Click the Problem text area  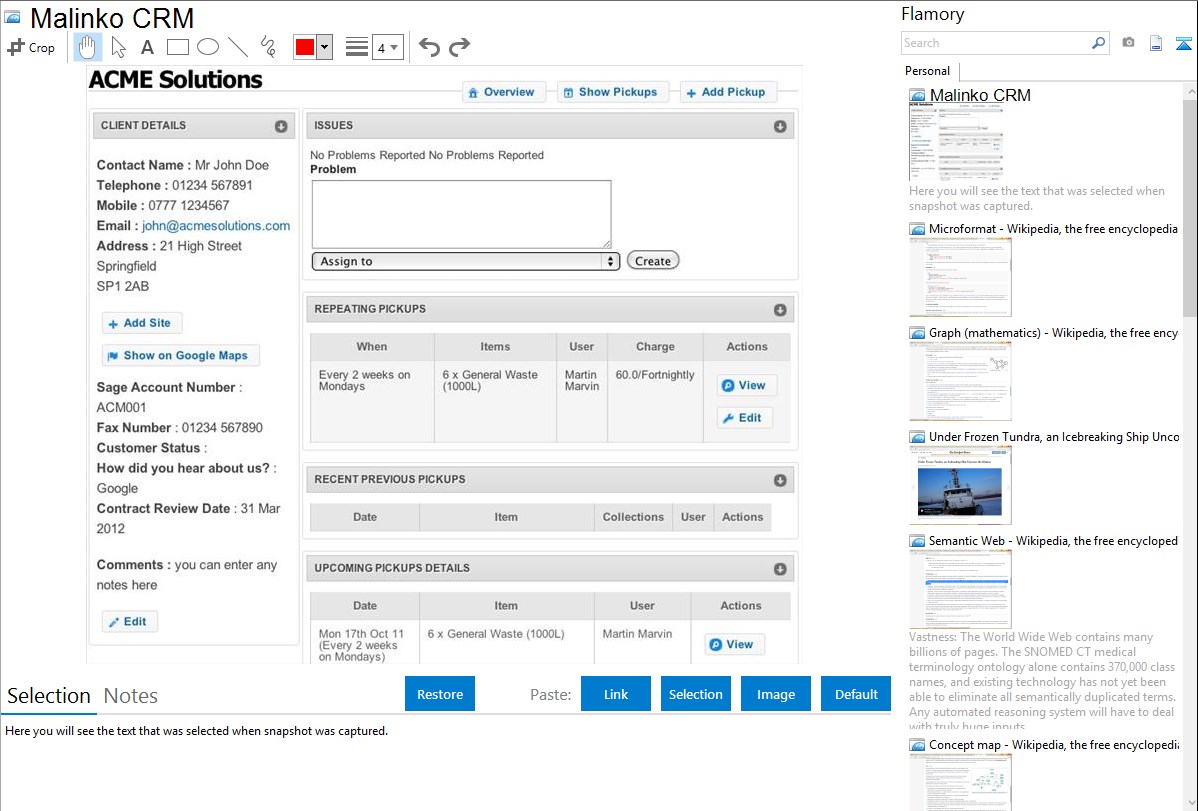461,214
